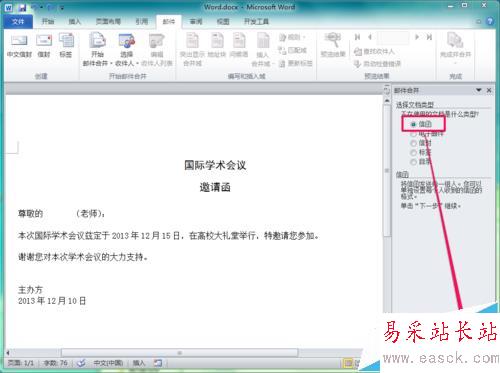Close the 邮件合并 task pane
500x373 pixels.
coord(489,90)
